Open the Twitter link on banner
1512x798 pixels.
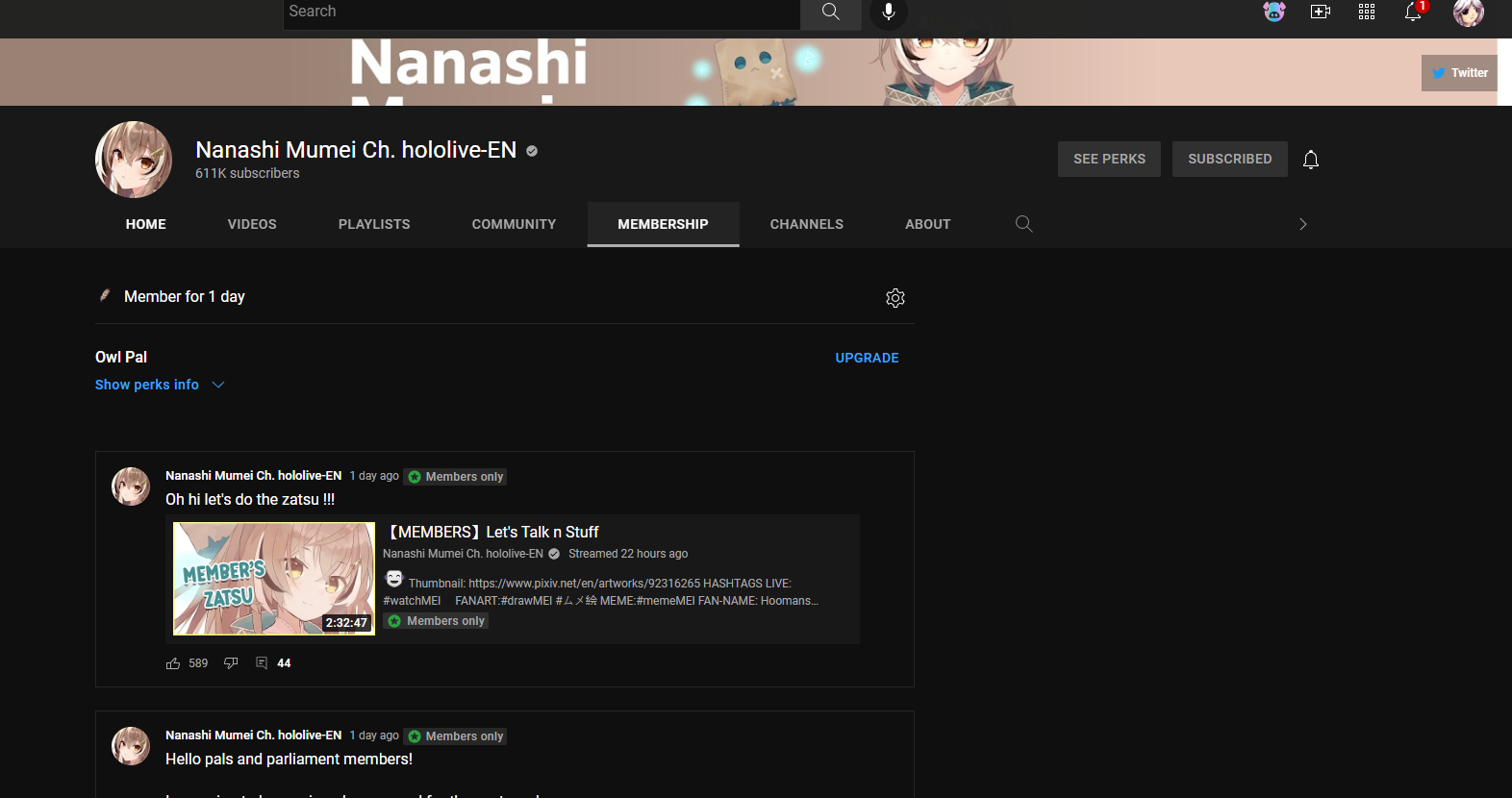tap(1459, 73)
